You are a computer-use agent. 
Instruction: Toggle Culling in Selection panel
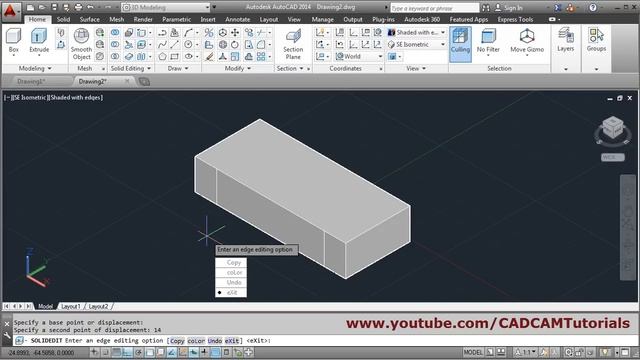tap(460, 44)
